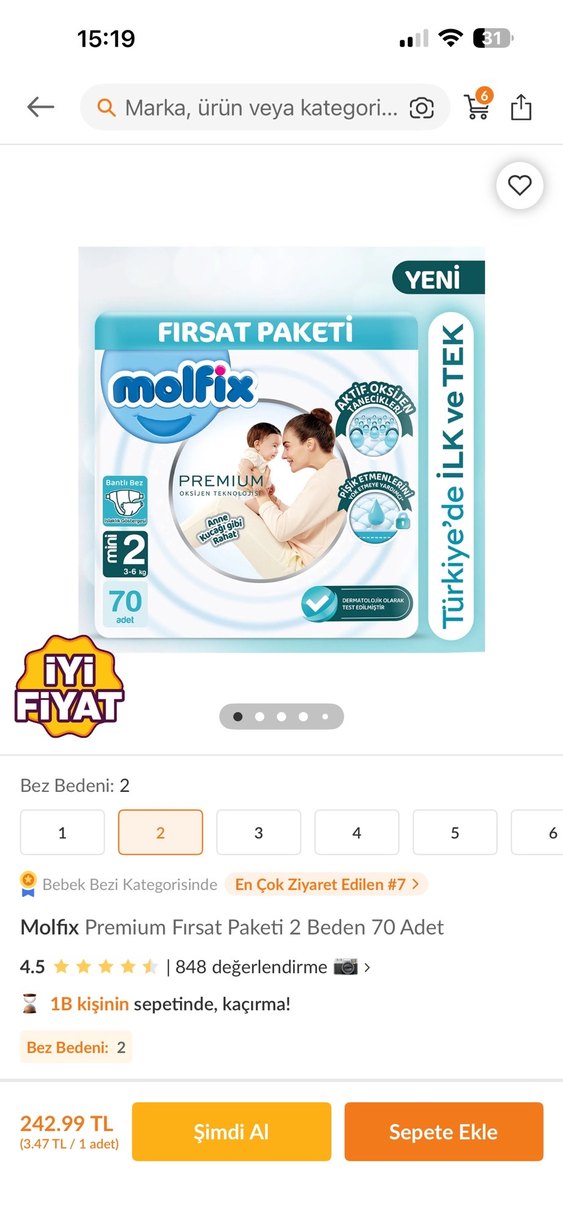Pick diaper size 5
563x1219 pixels.
pyautogui.click(x=454, y=832)
